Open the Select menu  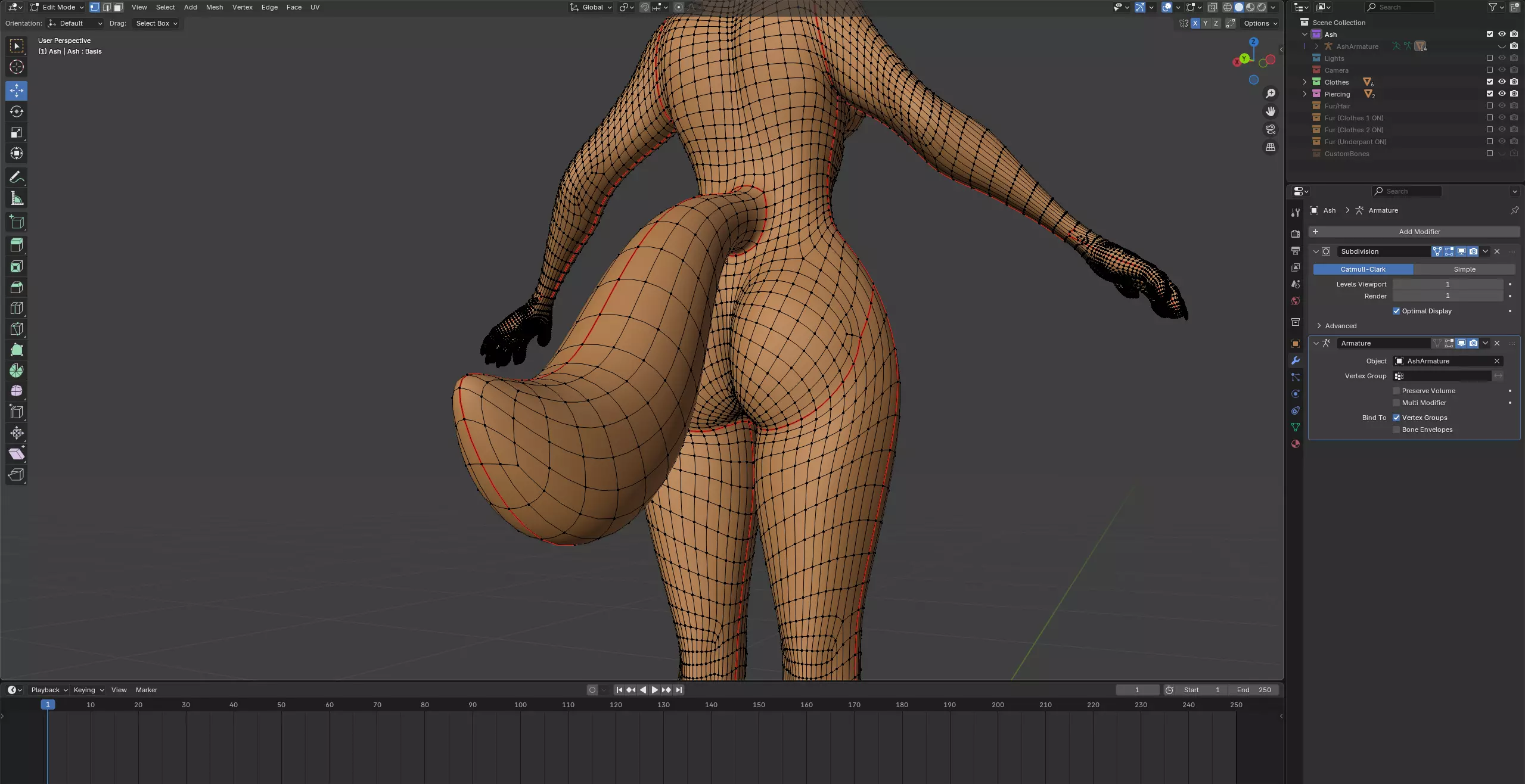tap(165, 7)
